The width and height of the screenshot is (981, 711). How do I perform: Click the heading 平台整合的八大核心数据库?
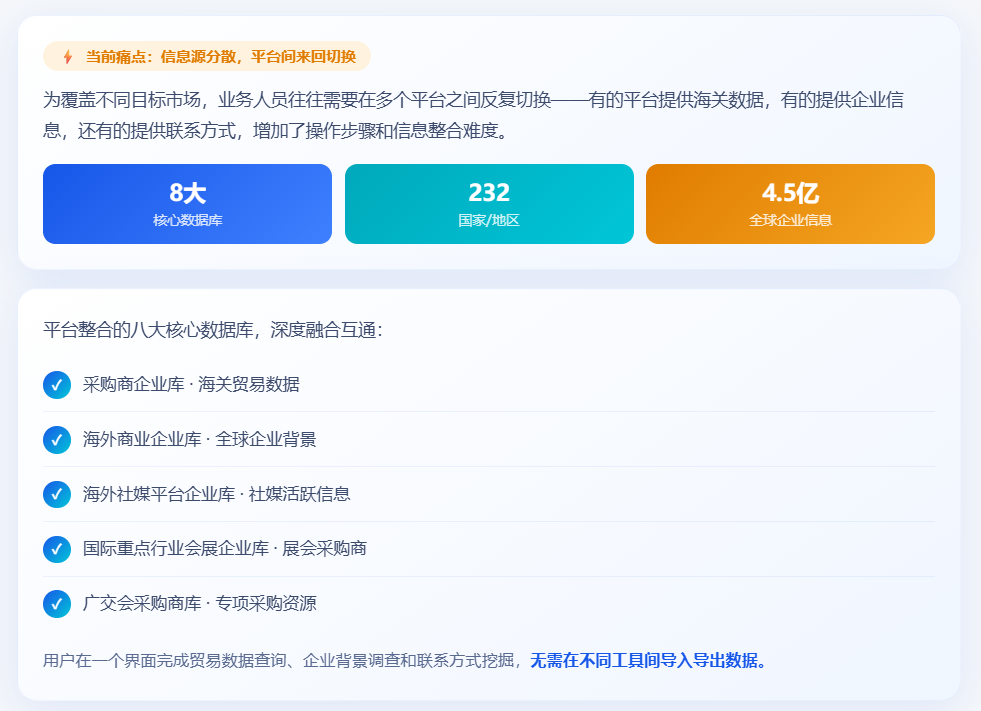pos(213,330)
